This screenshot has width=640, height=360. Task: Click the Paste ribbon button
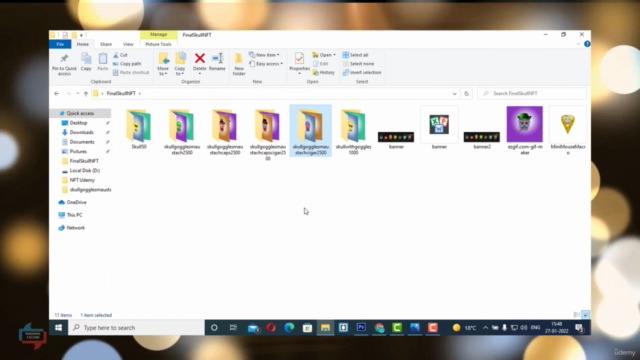click(102, 62)
